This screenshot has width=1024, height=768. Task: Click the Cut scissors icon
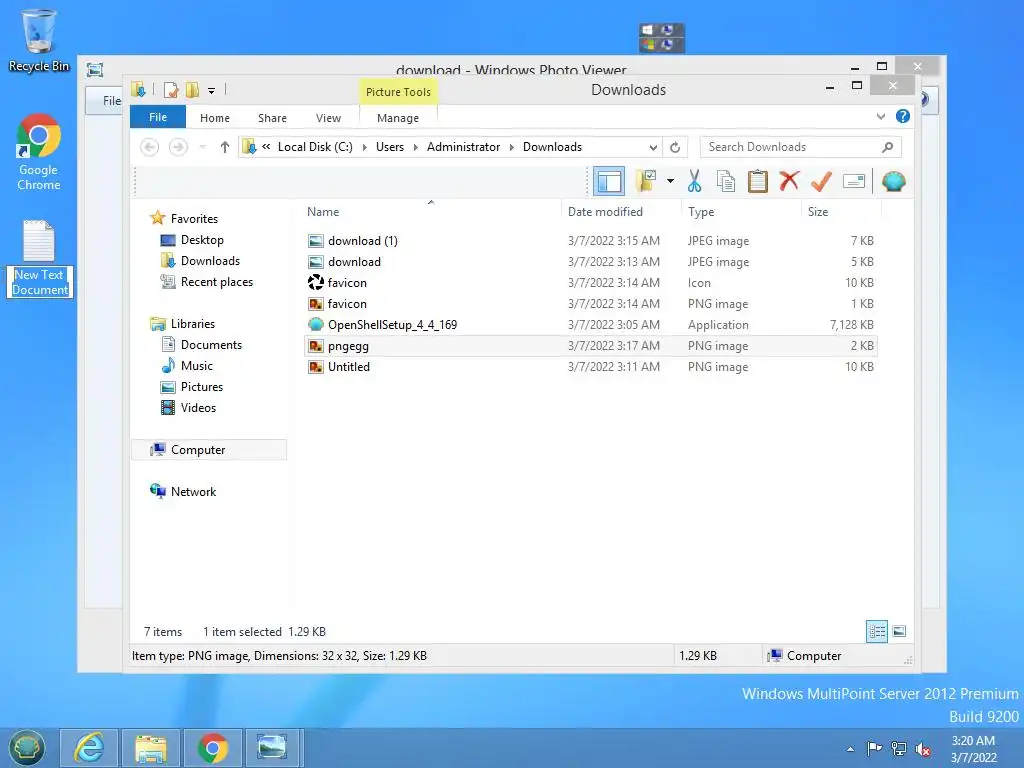click(x=694, y=181)
